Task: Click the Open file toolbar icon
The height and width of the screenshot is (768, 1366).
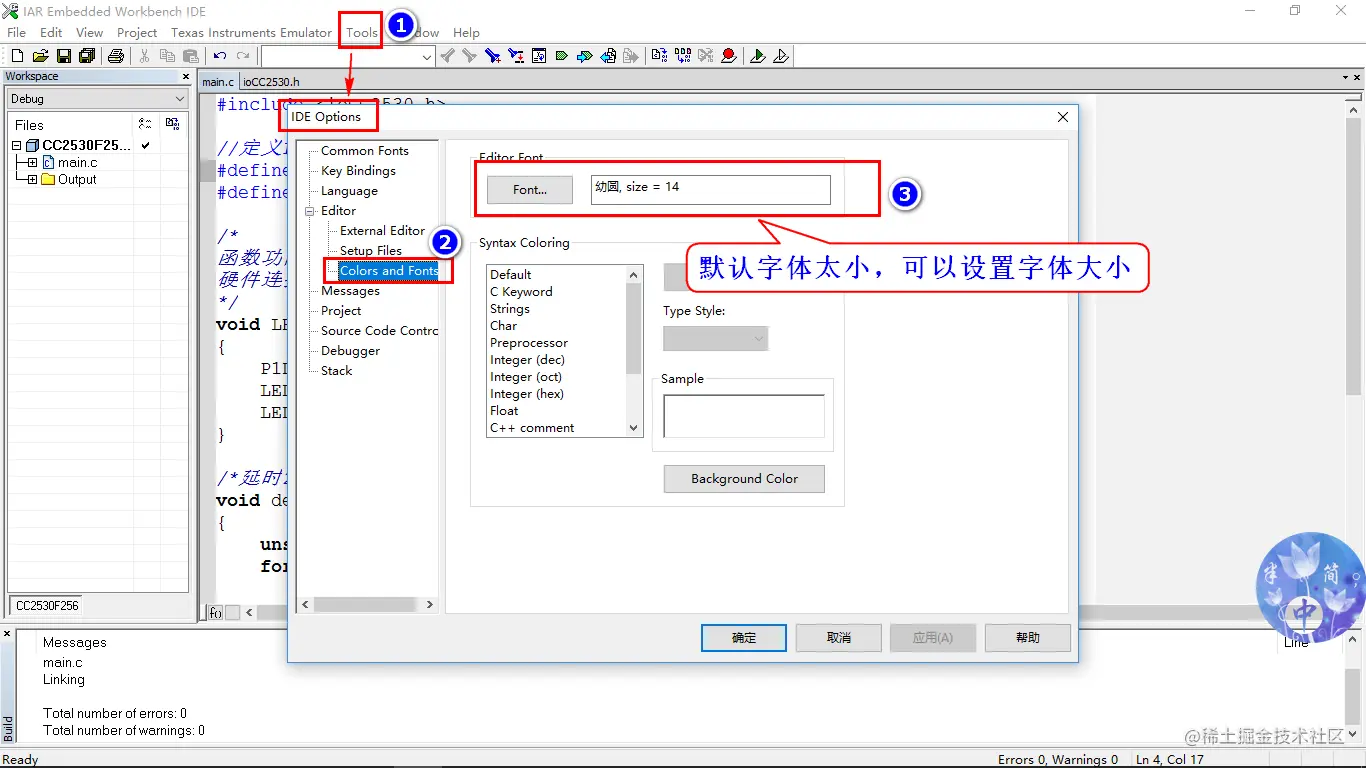Action: (40, 56)
